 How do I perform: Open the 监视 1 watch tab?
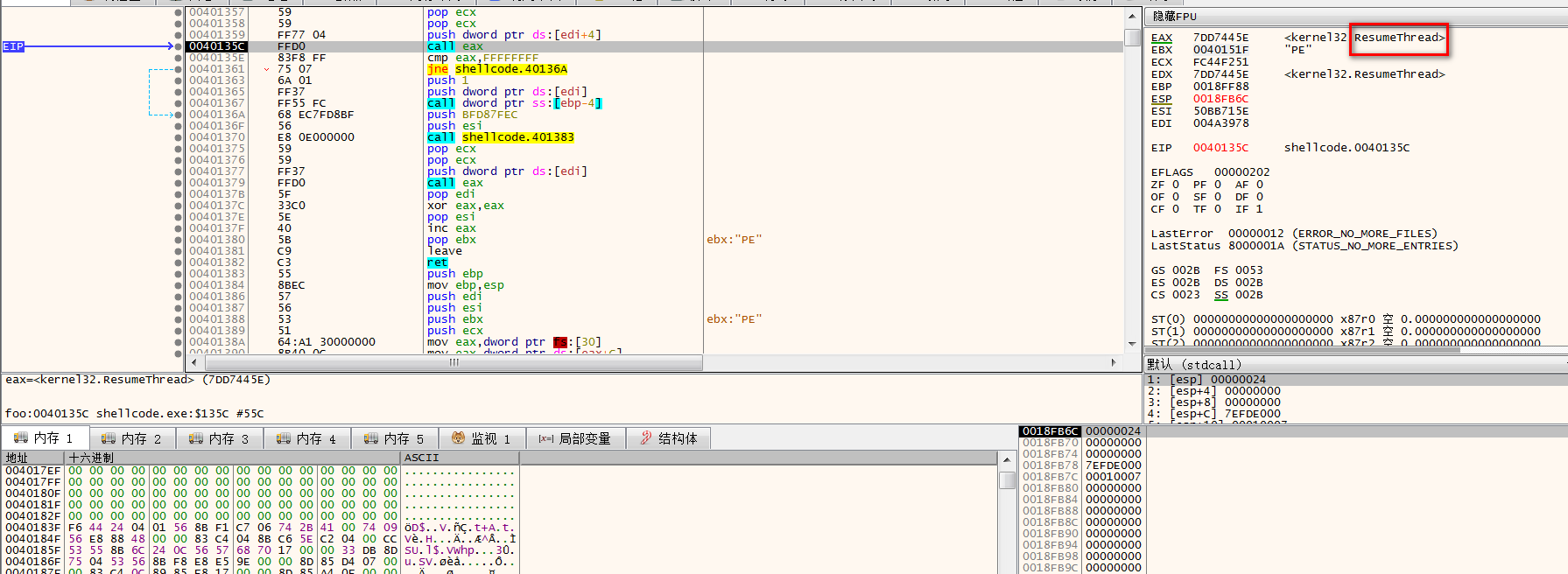[x=482, y=438]
